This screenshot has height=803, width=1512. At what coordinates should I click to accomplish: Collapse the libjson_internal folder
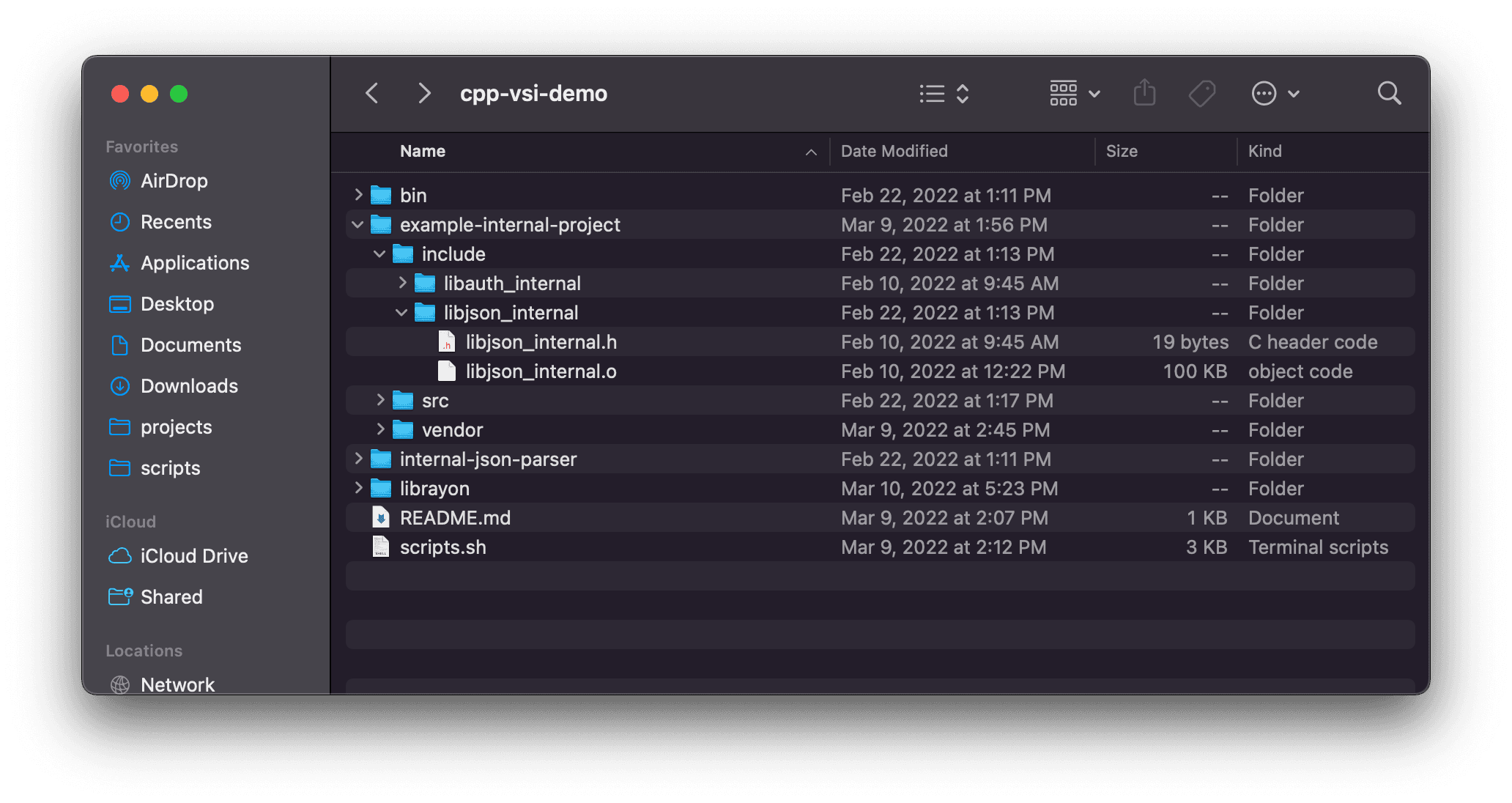pyautogui.click(x=401, y=312)
